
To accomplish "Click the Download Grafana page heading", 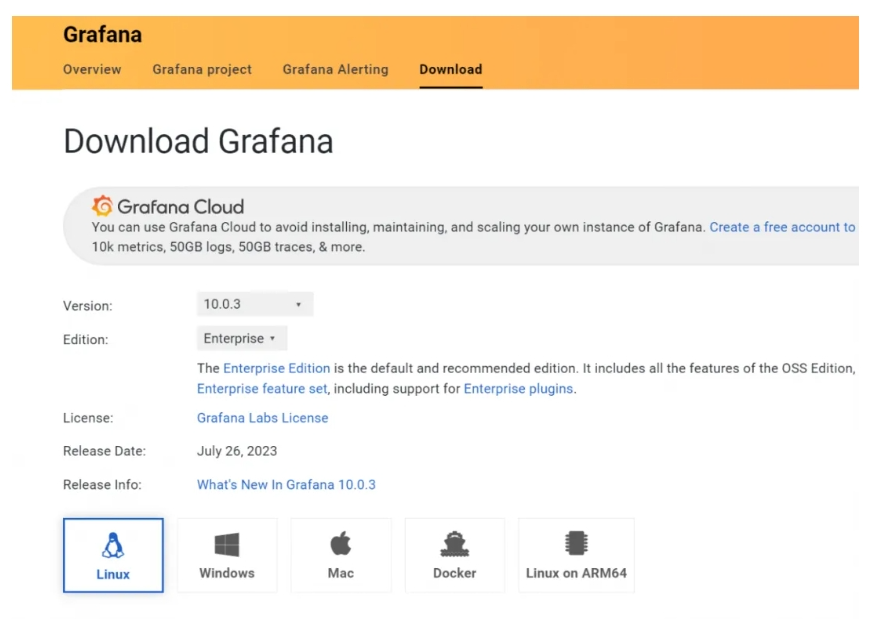I will (198, 141).
